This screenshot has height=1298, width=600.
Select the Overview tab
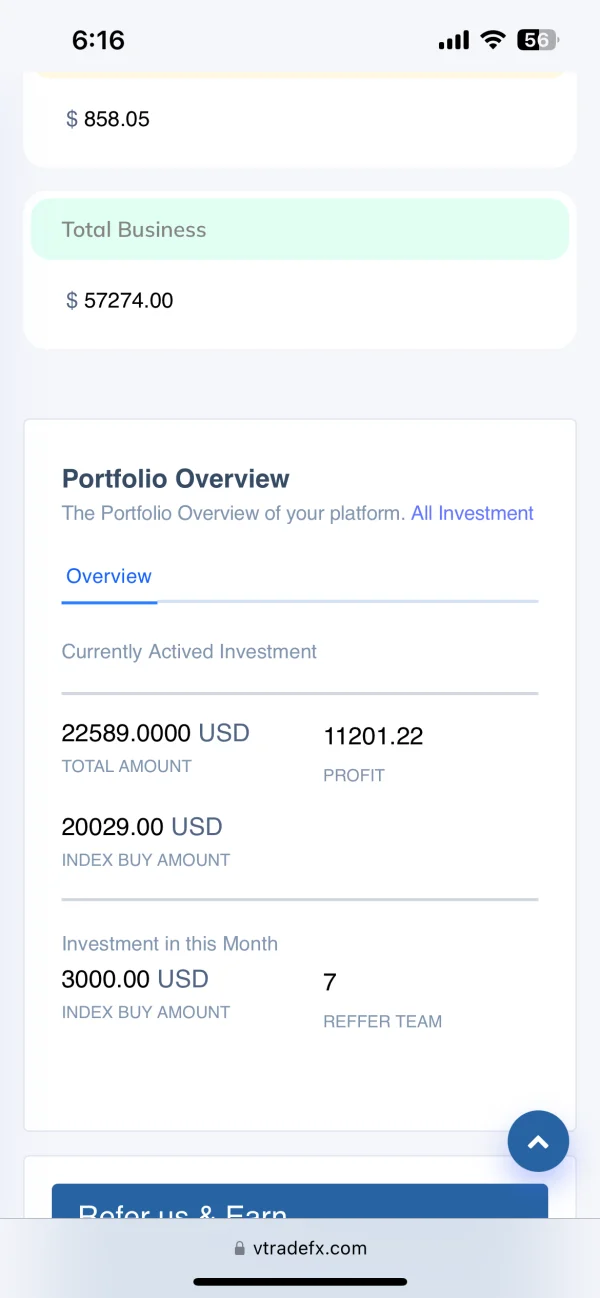(109, 576)
